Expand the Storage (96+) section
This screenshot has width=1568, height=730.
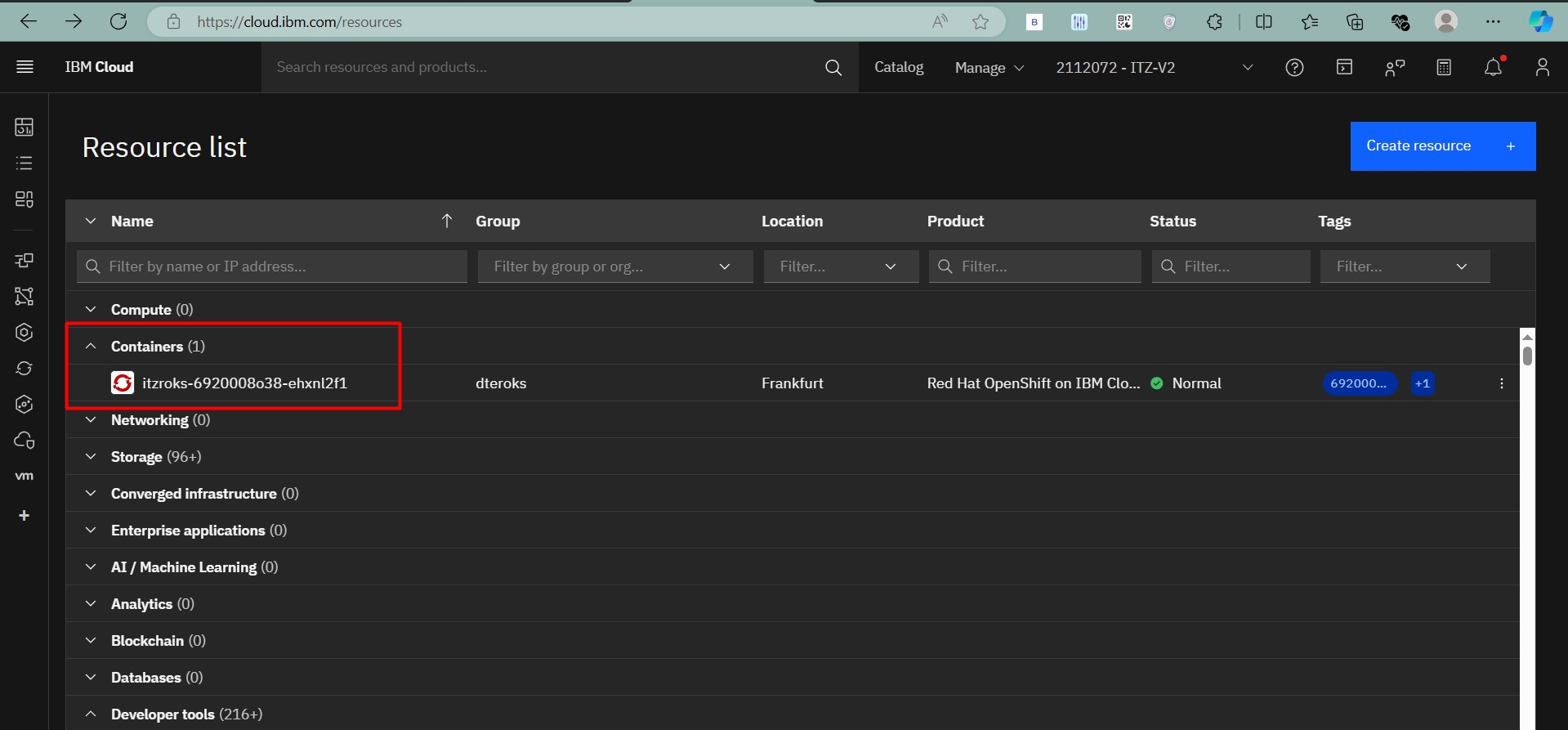point(91,457)
